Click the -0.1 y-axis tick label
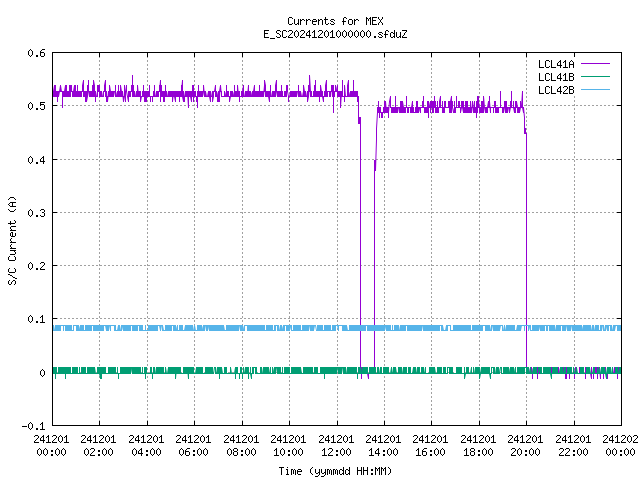 click(33, 426)
